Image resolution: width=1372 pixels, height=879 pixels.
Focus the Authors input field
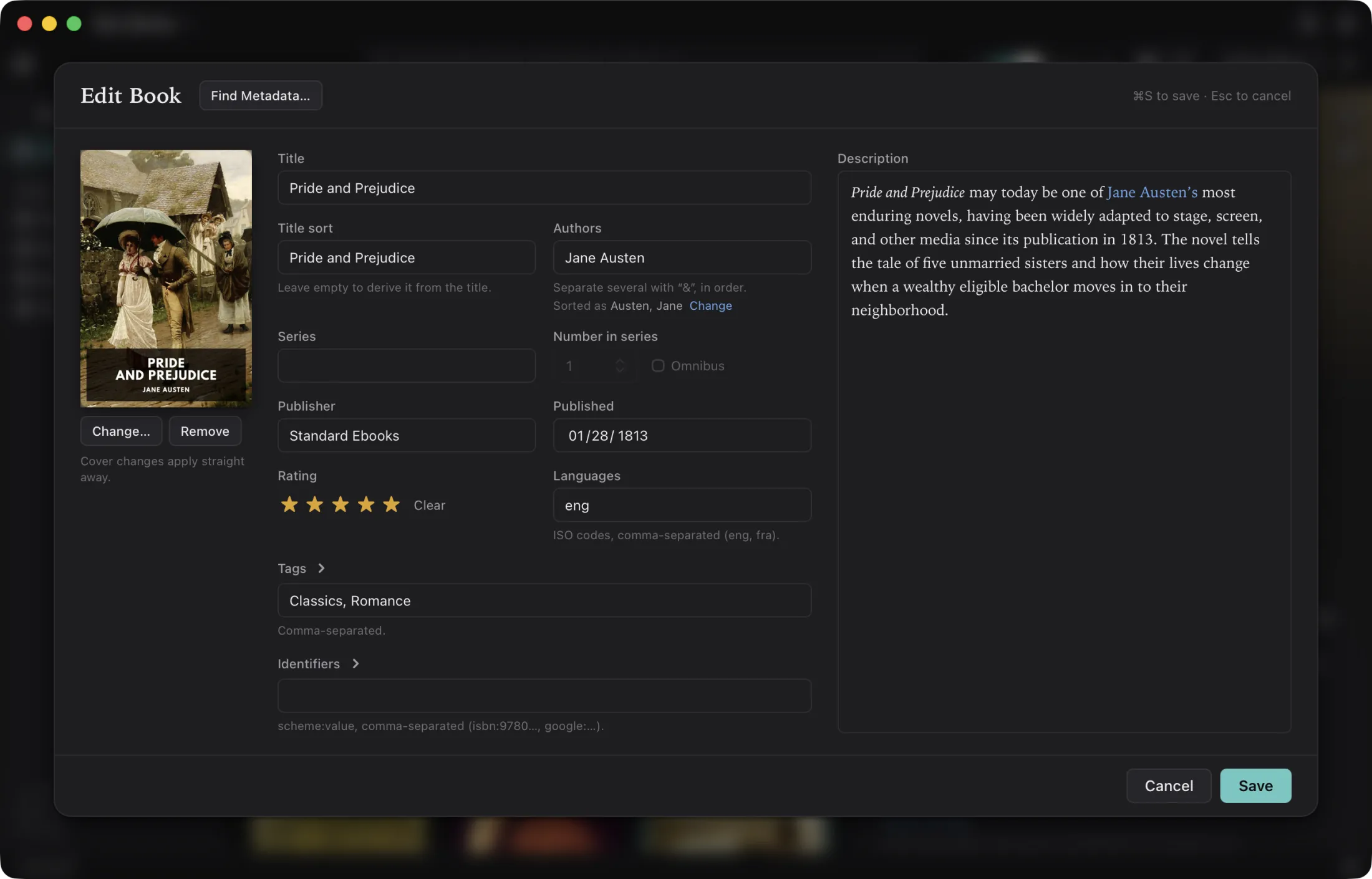point(682,257)
